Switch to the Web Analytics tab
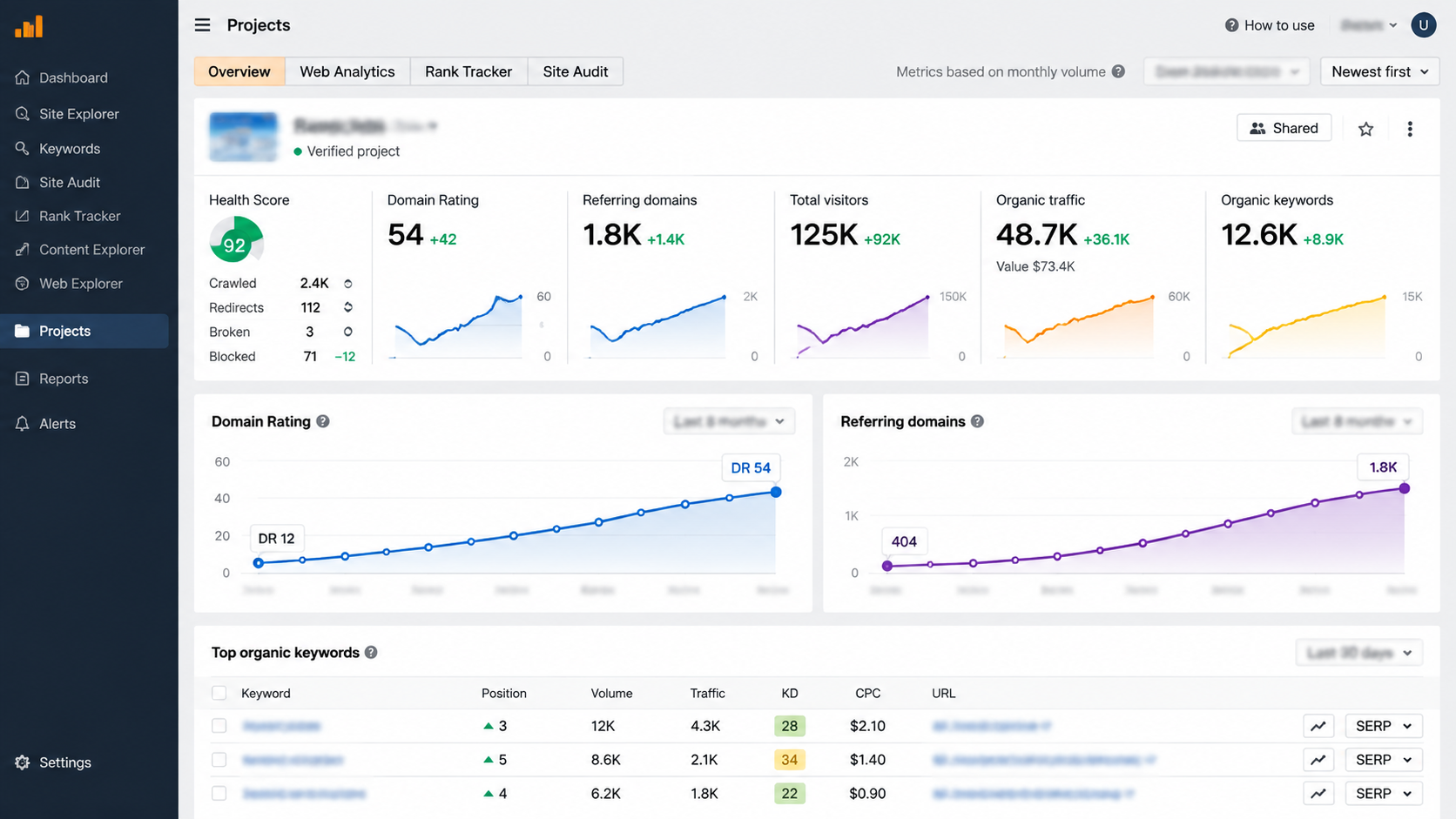Screen dimensions: 1456x819 pyautogui.click(x=347, y=71)
